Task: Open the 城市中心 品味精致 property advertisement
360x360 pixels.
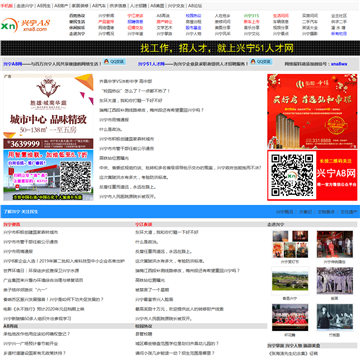Action: click(x=48, y=111)
